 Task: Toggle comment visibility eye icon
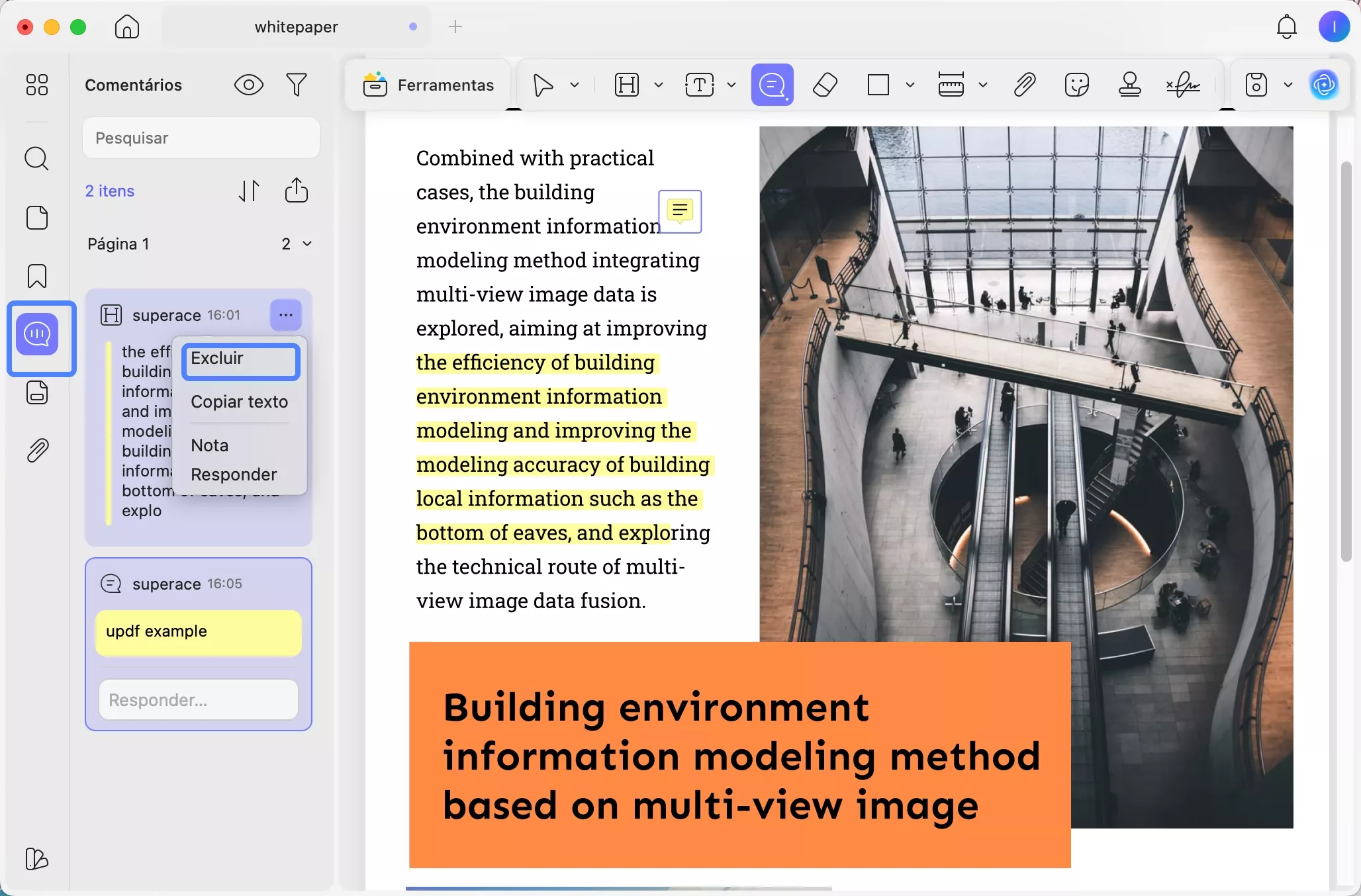tap(249, 85)
